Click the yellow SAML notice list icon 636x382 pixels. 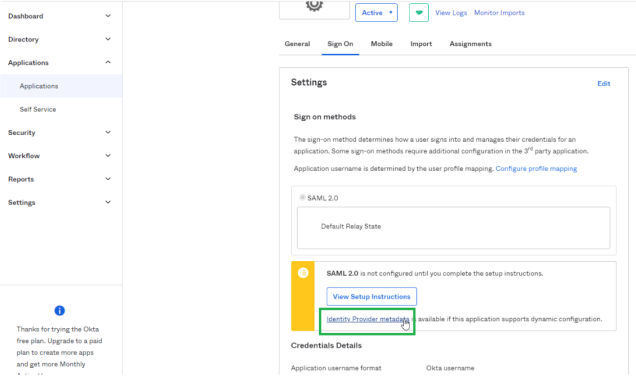[303, 273]
